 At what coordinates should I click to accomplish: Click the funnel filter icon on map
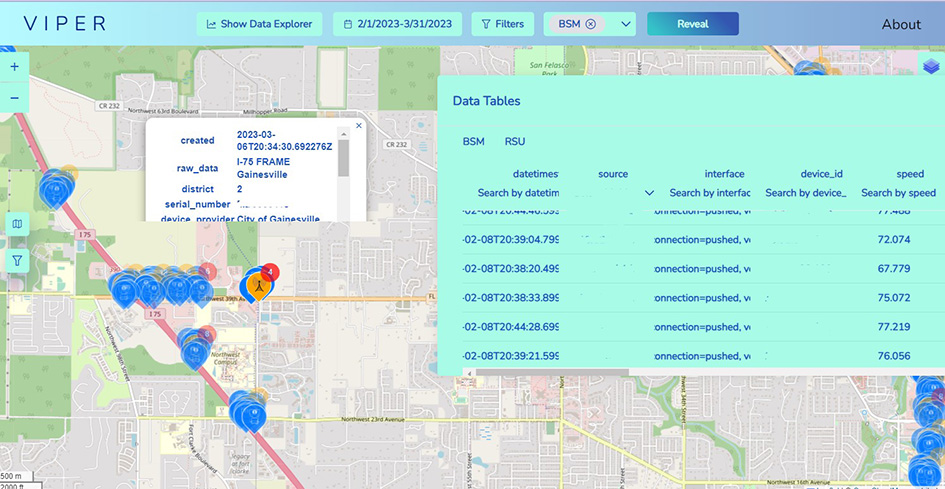(x=17, y=260)
